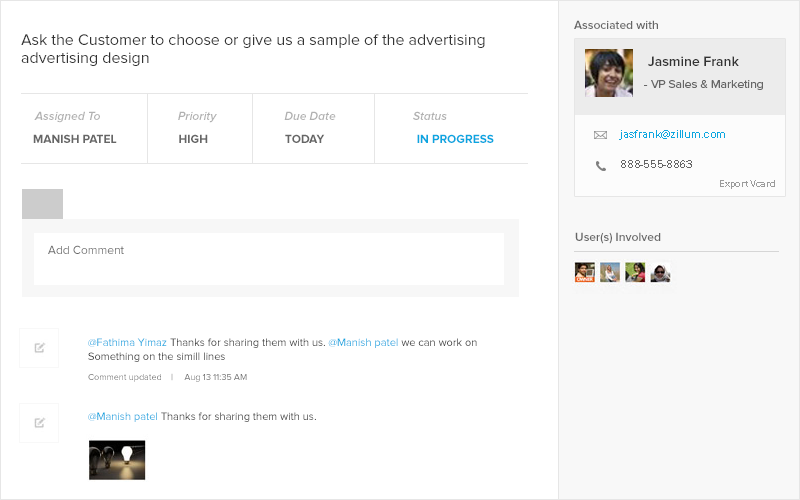The height and width of the screenshot is (500, 800).
Task: Change the Priority value HIGH
Action: (193, 139)
